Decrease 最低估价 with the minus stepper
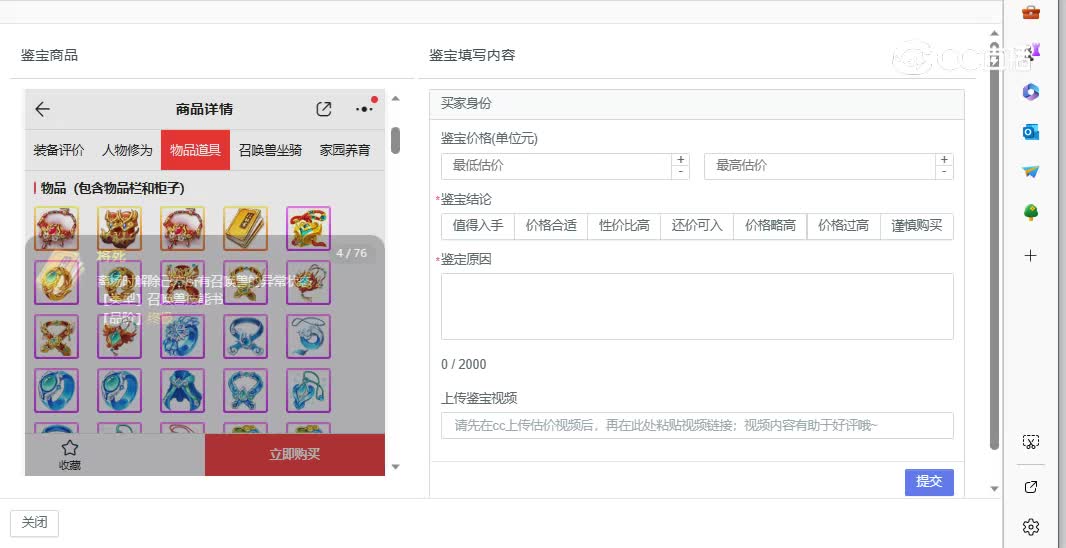The width and height of the screenshot is (1066, 548). point(681,173)
